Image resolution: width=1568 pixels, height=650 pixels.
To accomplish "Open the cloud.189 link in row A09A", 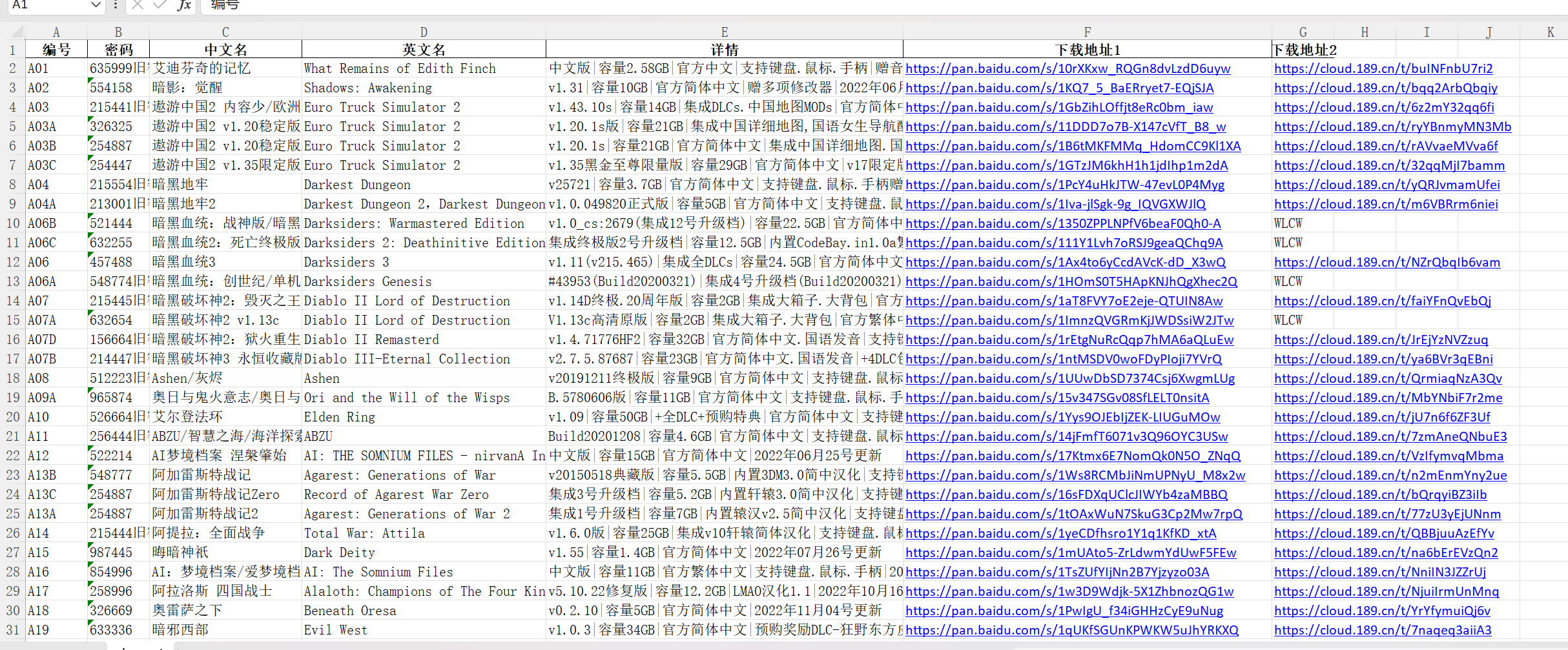I will tap(1388, 398).
